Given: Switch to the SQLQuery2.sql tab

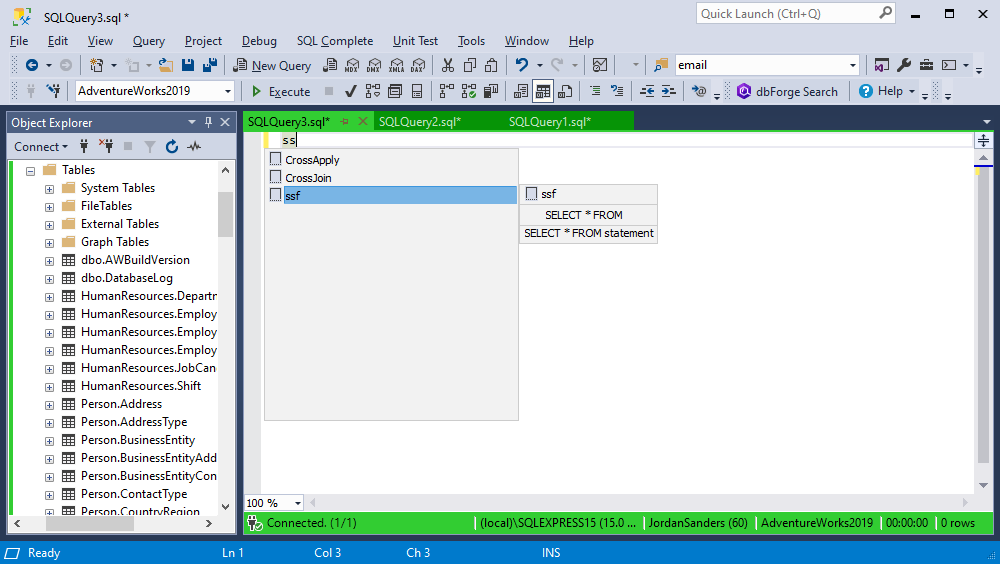Looking at the screenshot, I should pyautogui.click(x=420, y=121).
